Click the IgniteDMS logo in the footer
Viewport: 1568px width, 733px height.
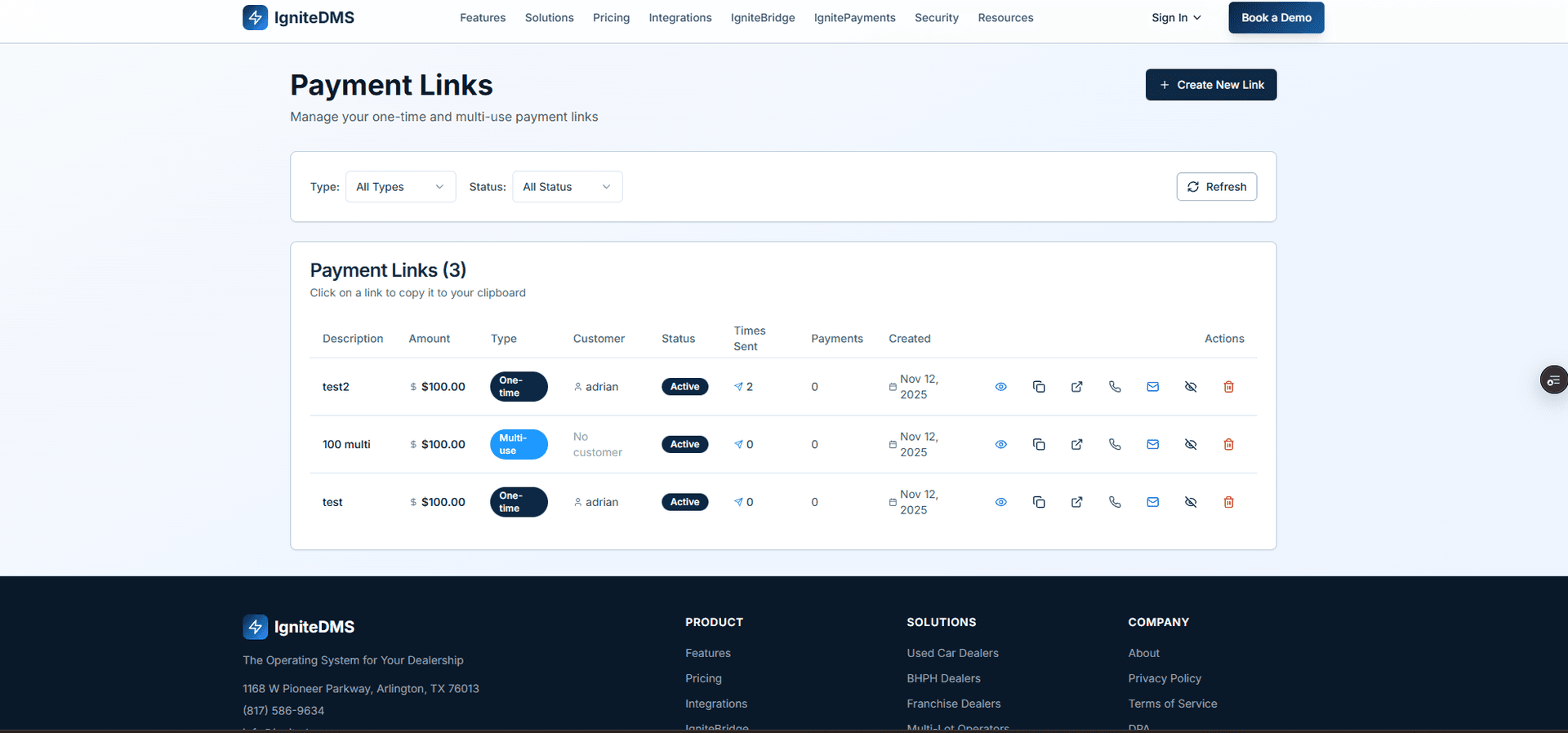pos(298,627)
